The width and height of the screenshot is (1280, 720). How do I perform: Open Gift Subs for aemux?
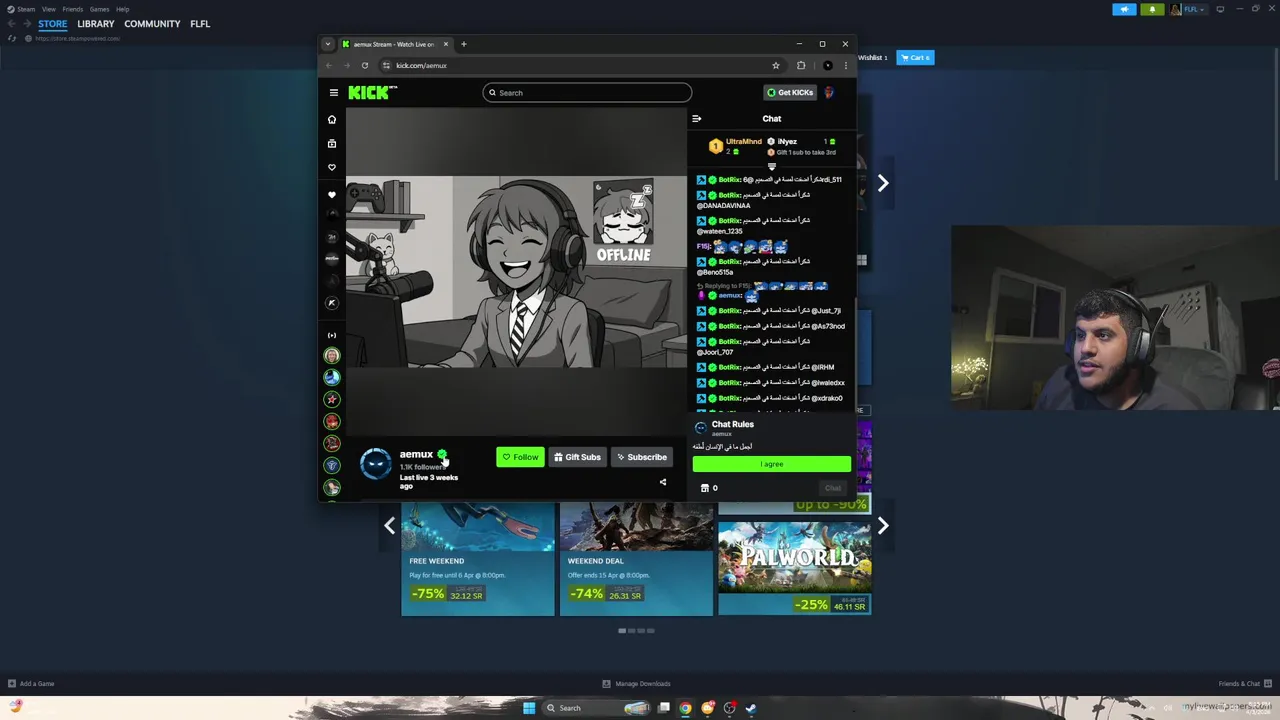tap(577, 457)
